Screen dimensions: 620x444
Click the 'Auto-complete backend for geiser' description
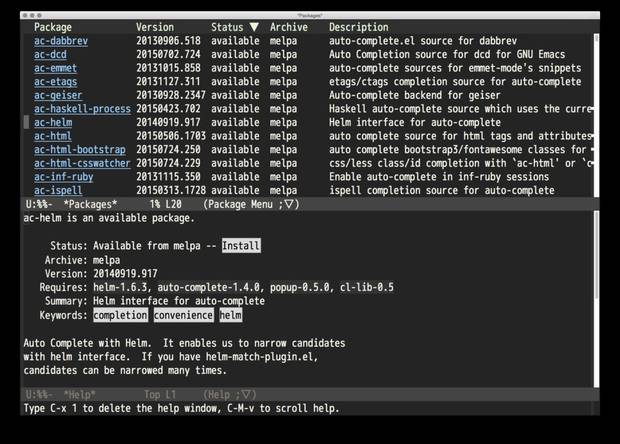tap(415, 95)
